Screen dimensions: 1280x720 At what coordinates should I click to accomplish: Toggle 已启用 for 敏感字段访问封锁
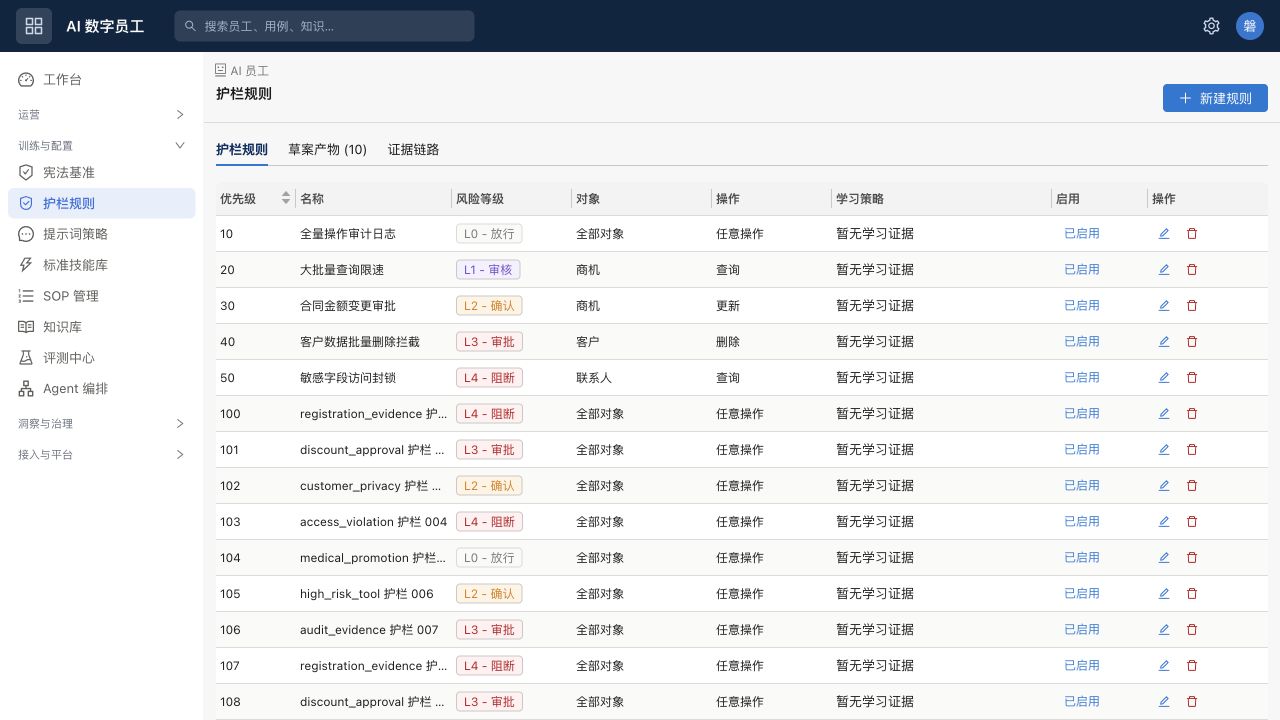(1082, 378)
